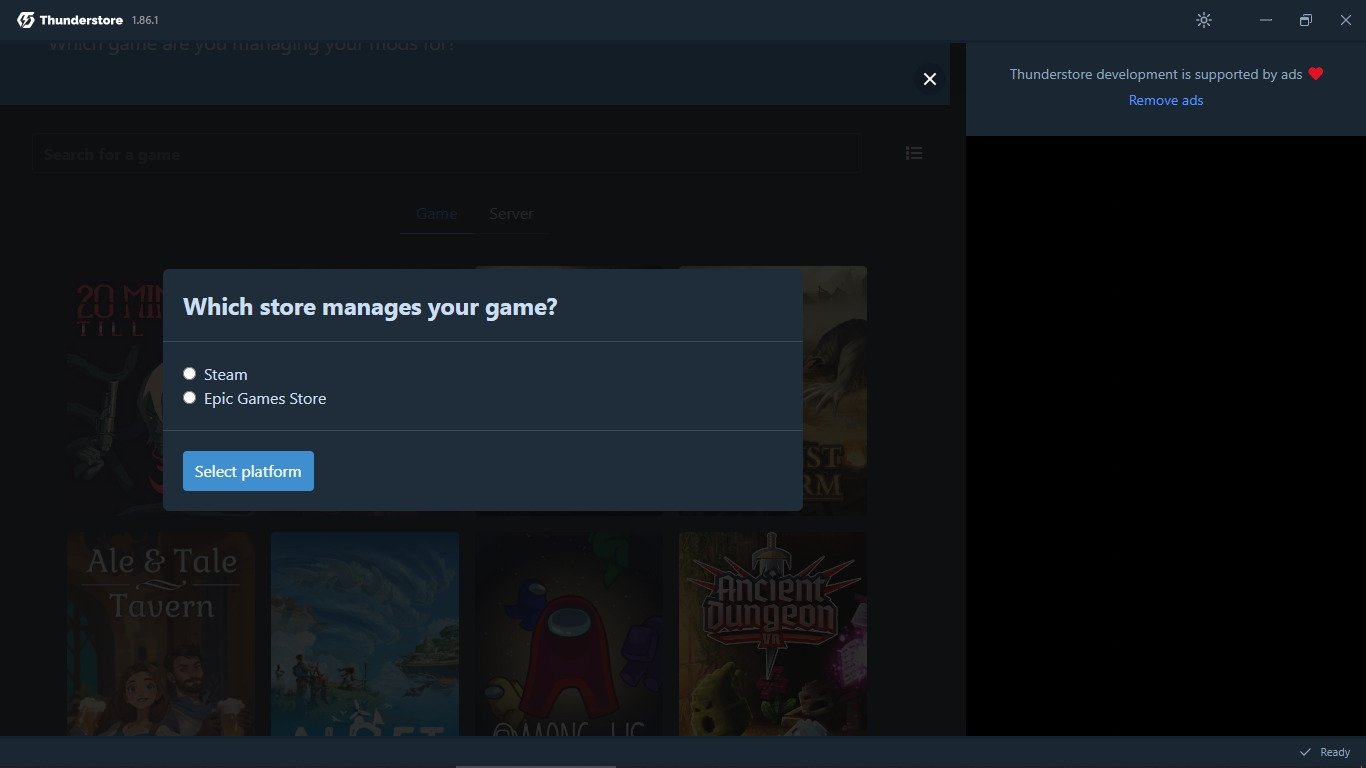
Task: Click the Thunderstore logo icon
Action: [25, 20]
